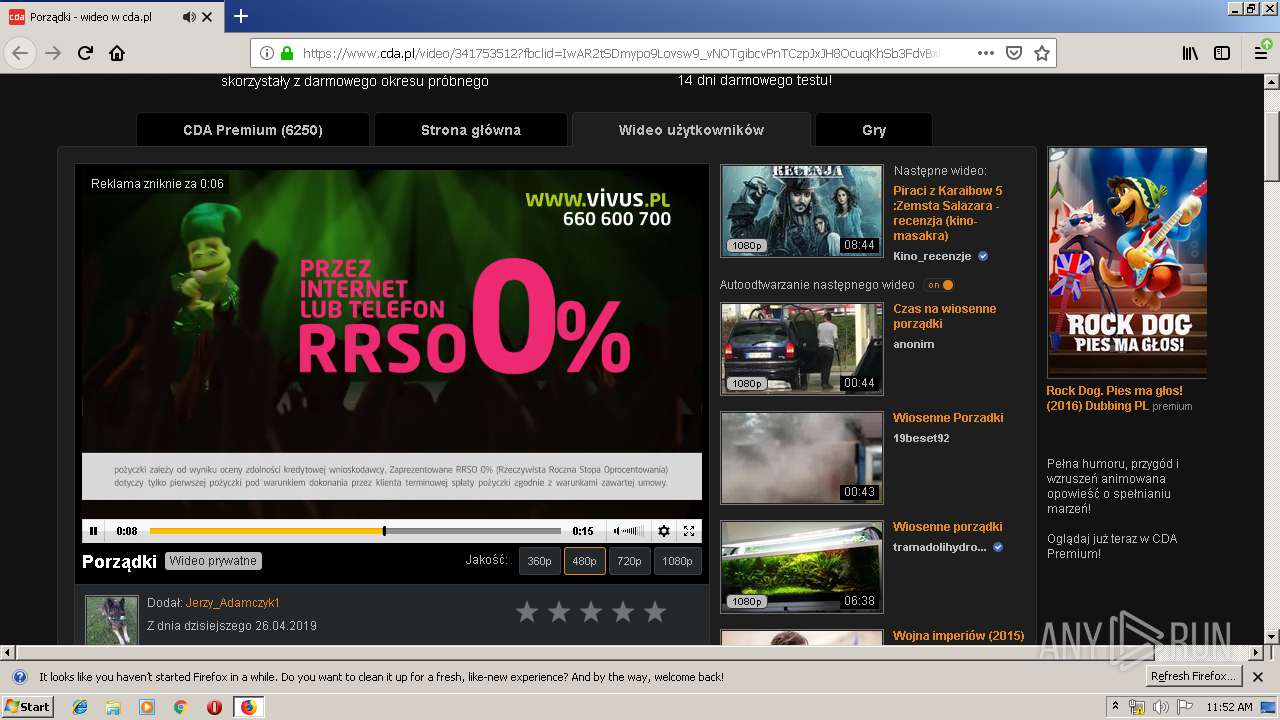Go to Firefox home page

pyautogui.click(x=117, y=53)
